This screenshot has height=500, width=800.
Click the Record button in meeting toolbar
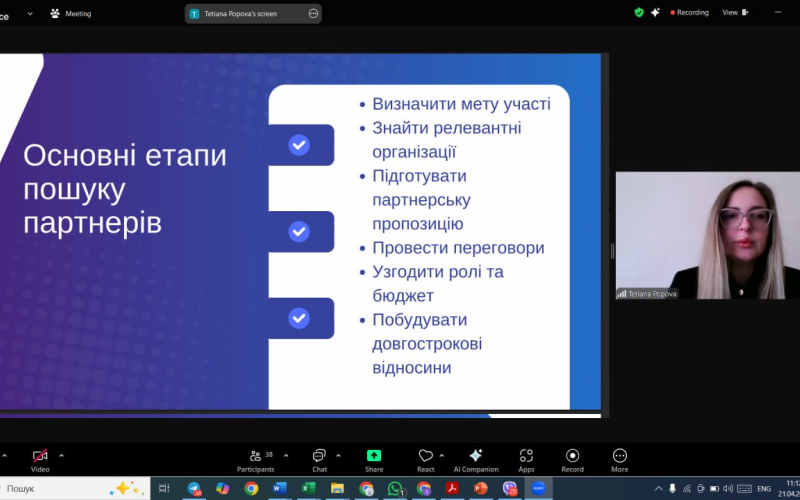pyautogui.click(x=572, y=461)
